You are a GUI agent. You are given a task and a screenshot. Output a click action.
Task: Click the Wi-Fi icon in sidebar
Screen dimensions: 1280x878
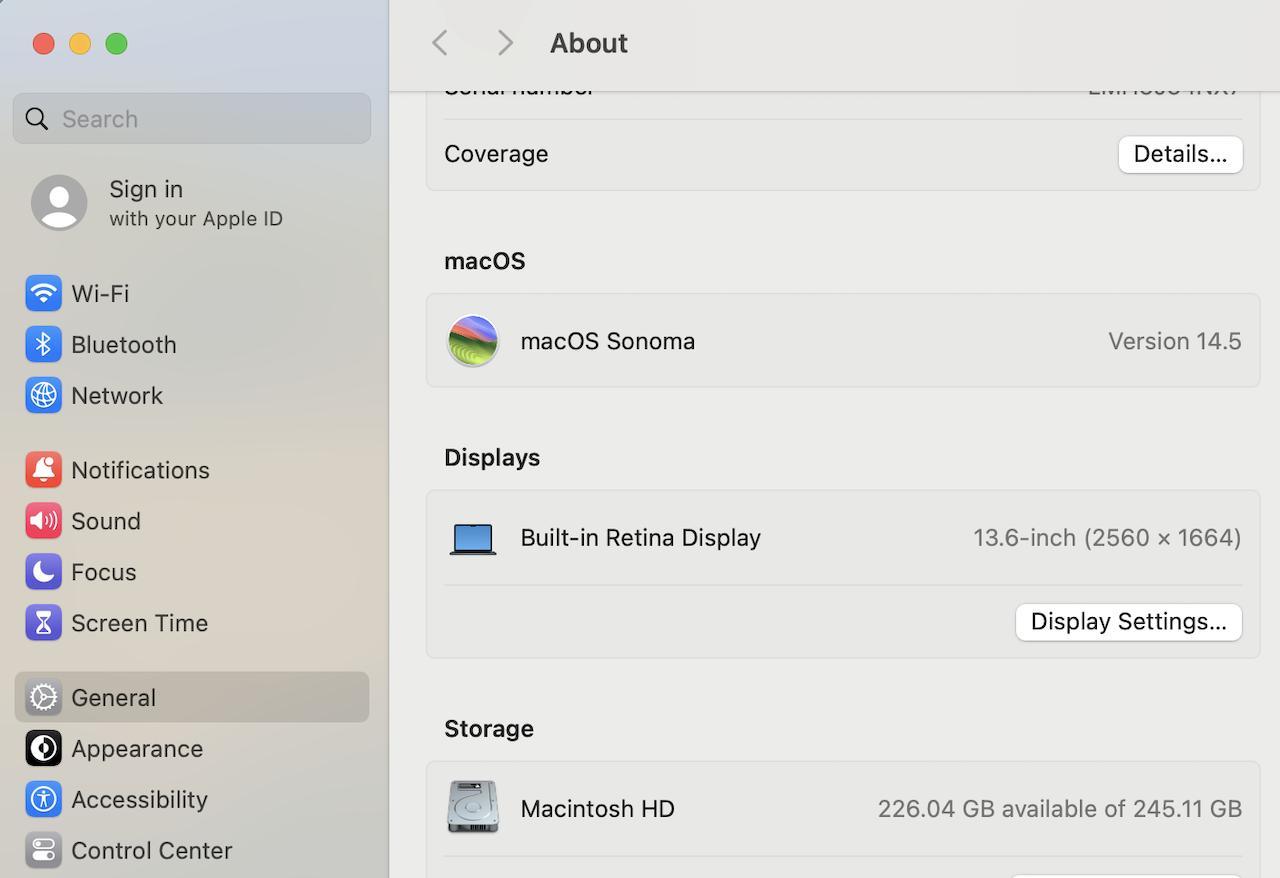(43, 293)
